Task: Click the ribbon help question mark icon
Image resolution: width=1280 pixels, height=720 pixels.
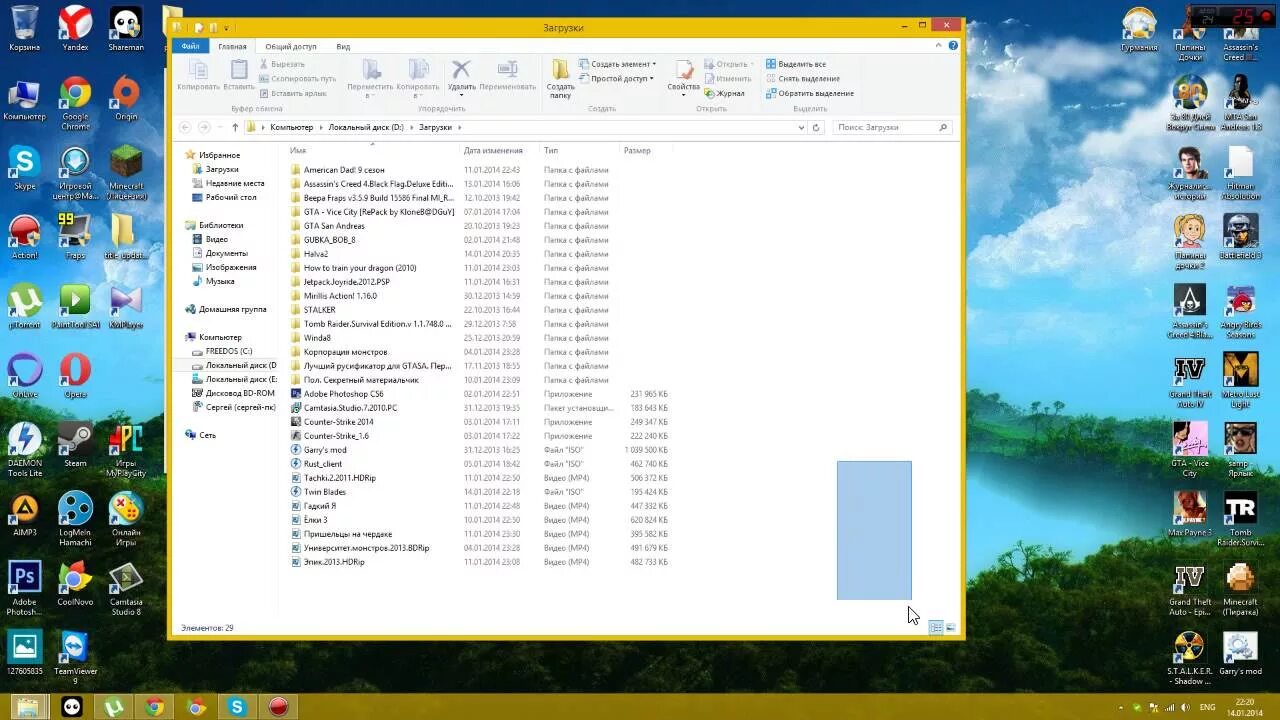Action: coord(953,46)
